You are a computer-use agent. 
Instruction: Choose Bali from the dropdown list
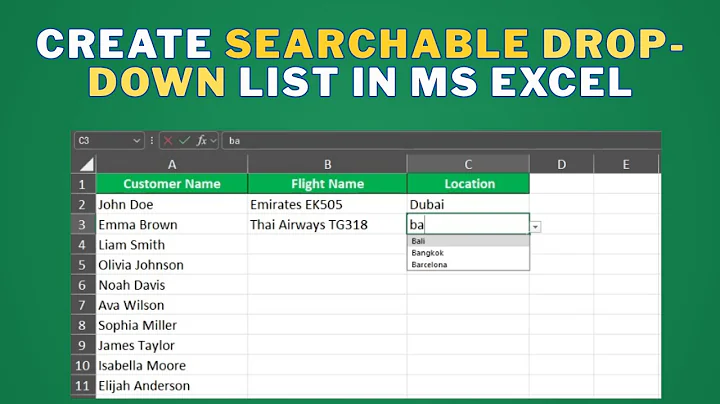(x=468, y=241)
